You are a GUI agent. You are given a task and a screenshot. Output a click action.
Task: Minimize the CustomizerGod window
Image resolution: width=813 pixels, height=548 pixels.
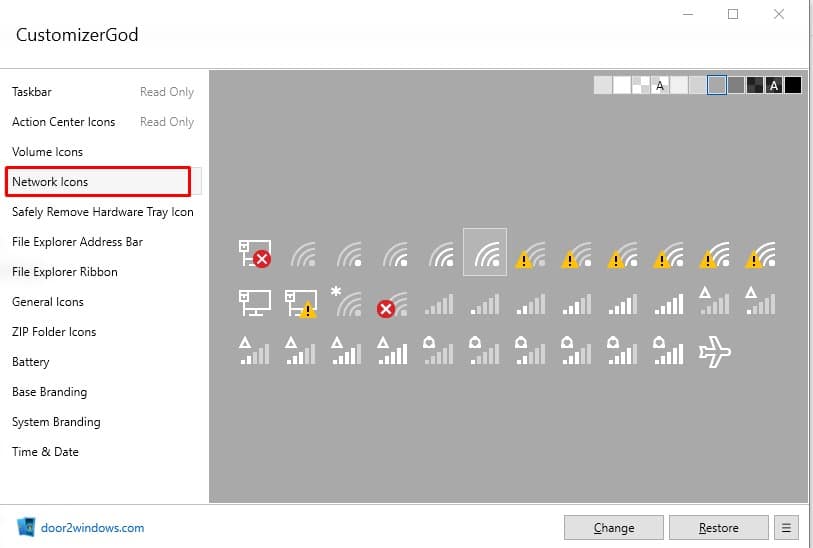pyautogui.click(x=688, y=15)
